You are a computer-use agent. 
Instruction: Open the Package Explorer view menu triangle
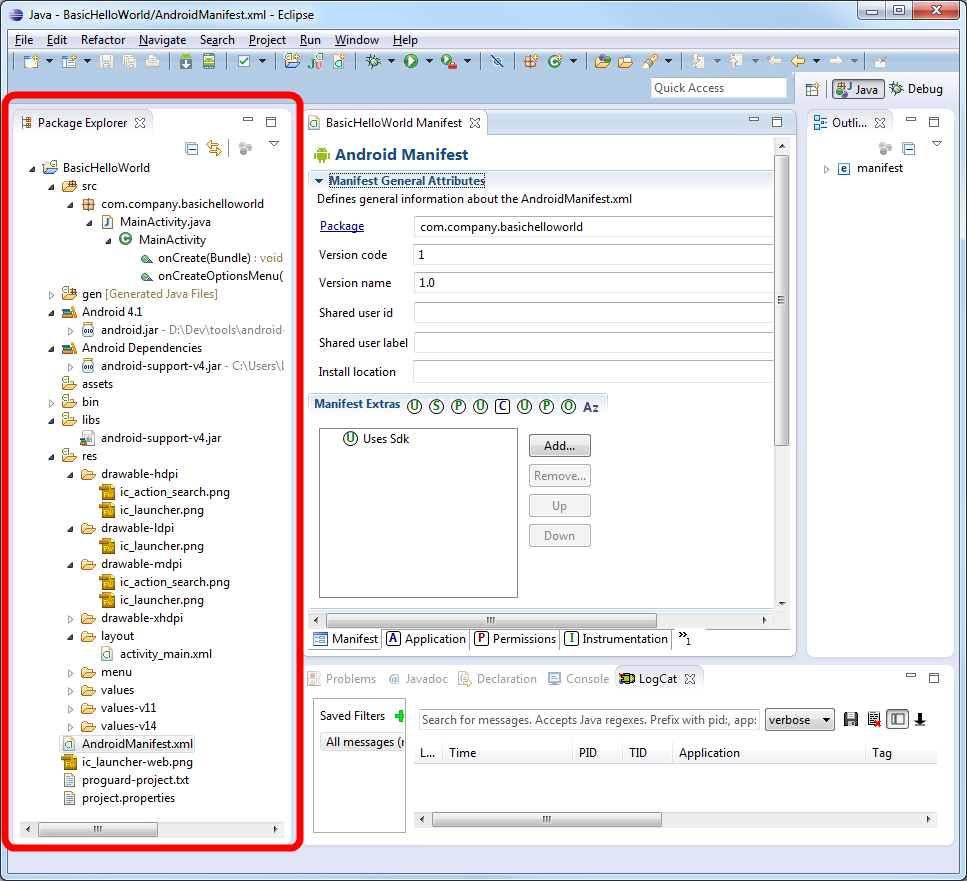click(x=274, y=144)
